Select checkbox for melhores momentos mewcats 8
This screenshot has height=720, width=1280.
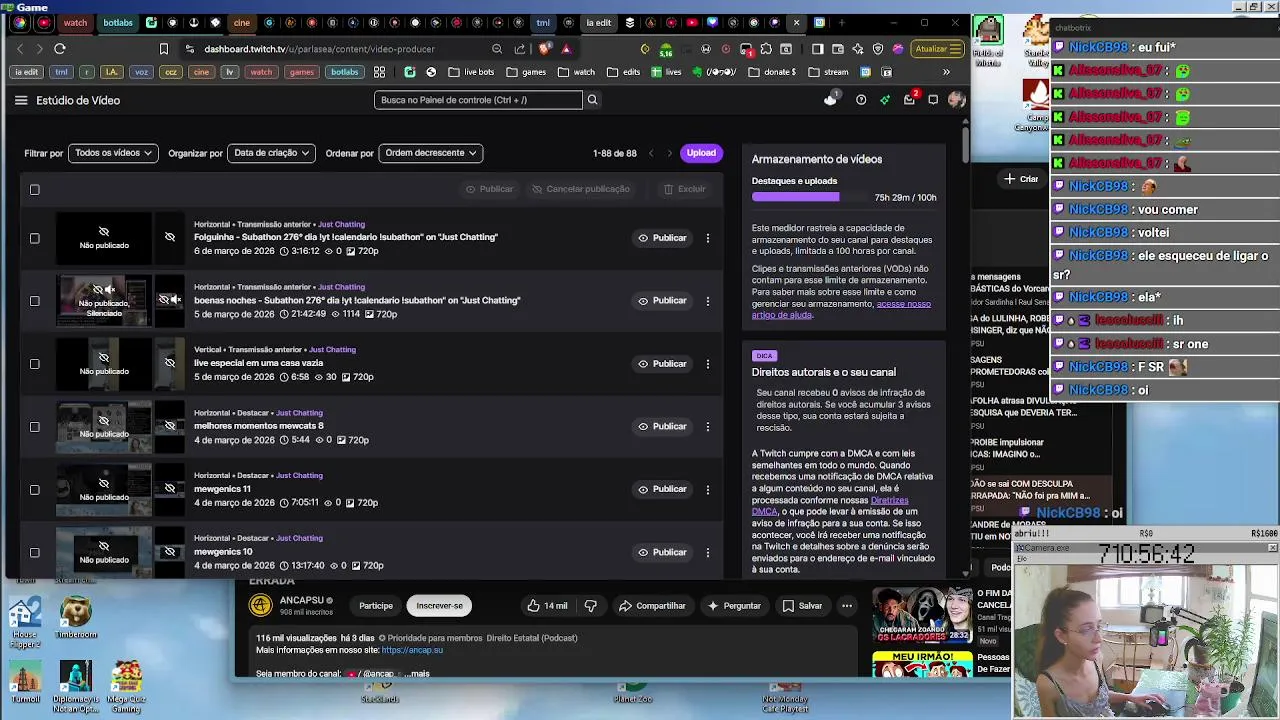point(34,427)
